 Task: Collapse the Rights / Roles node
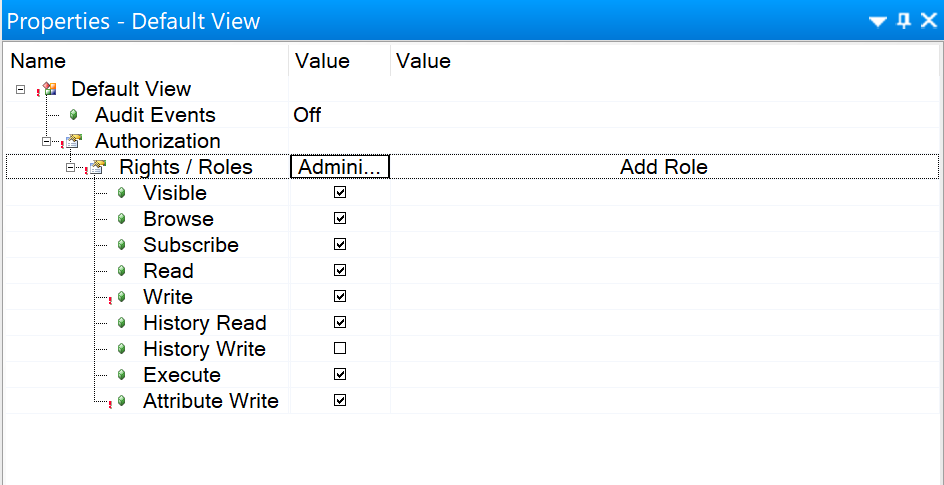[x=70, y=167]
